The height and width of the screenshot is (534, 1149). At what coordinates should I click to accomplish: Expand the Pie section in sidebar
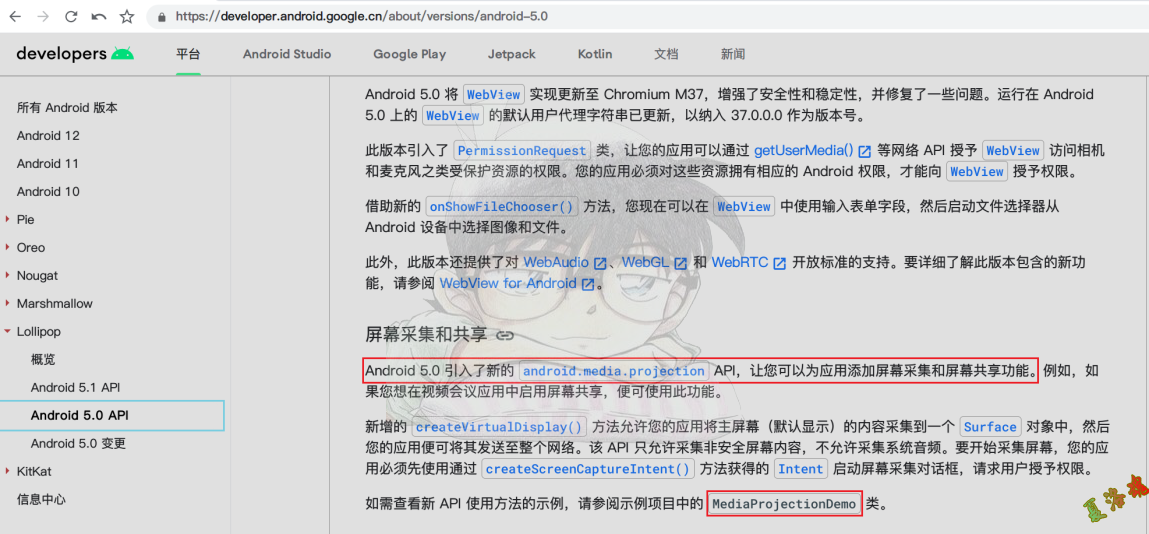pyautogui.click(x=8, y=219)
